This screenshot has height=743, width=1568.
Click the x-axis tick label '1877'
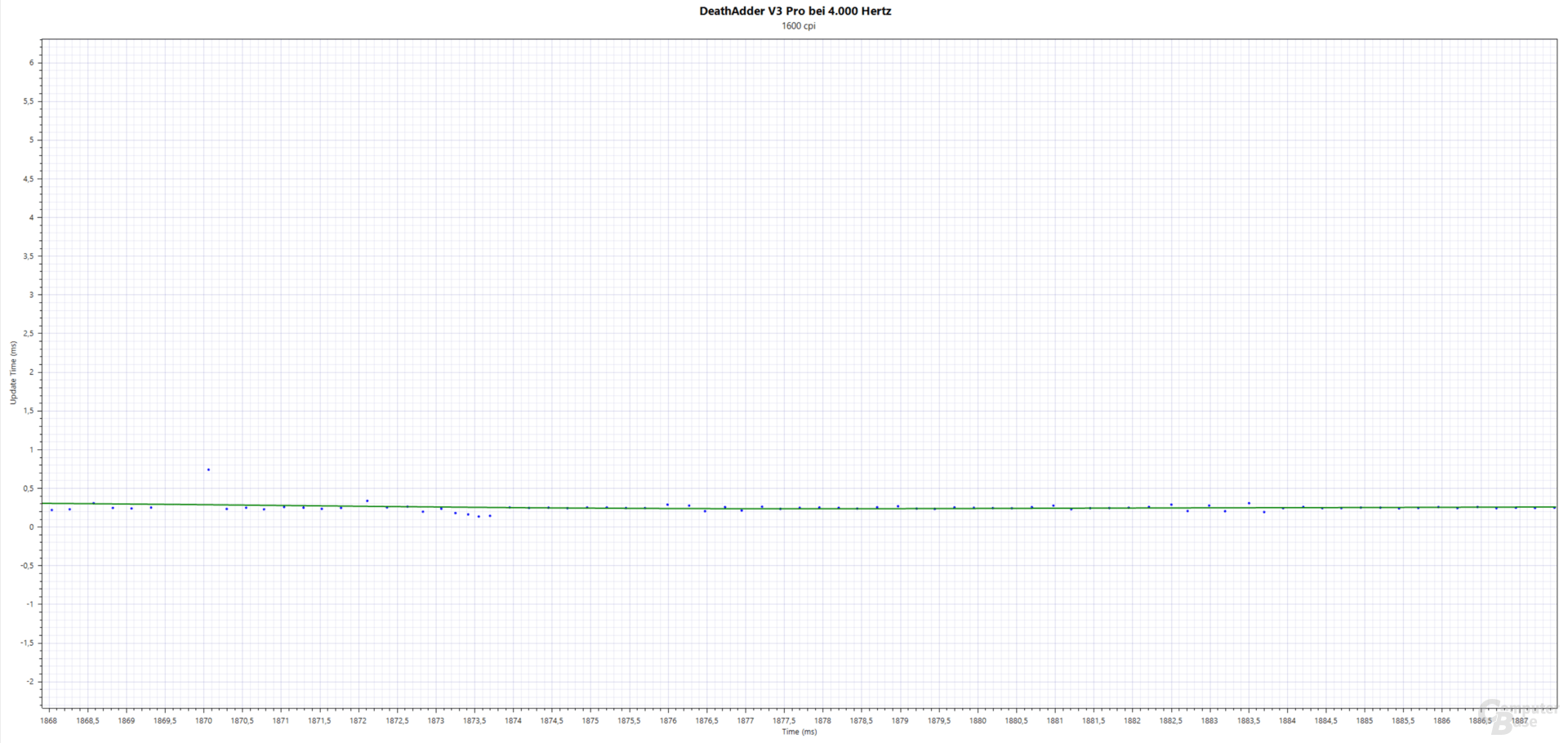pos(746,721)
